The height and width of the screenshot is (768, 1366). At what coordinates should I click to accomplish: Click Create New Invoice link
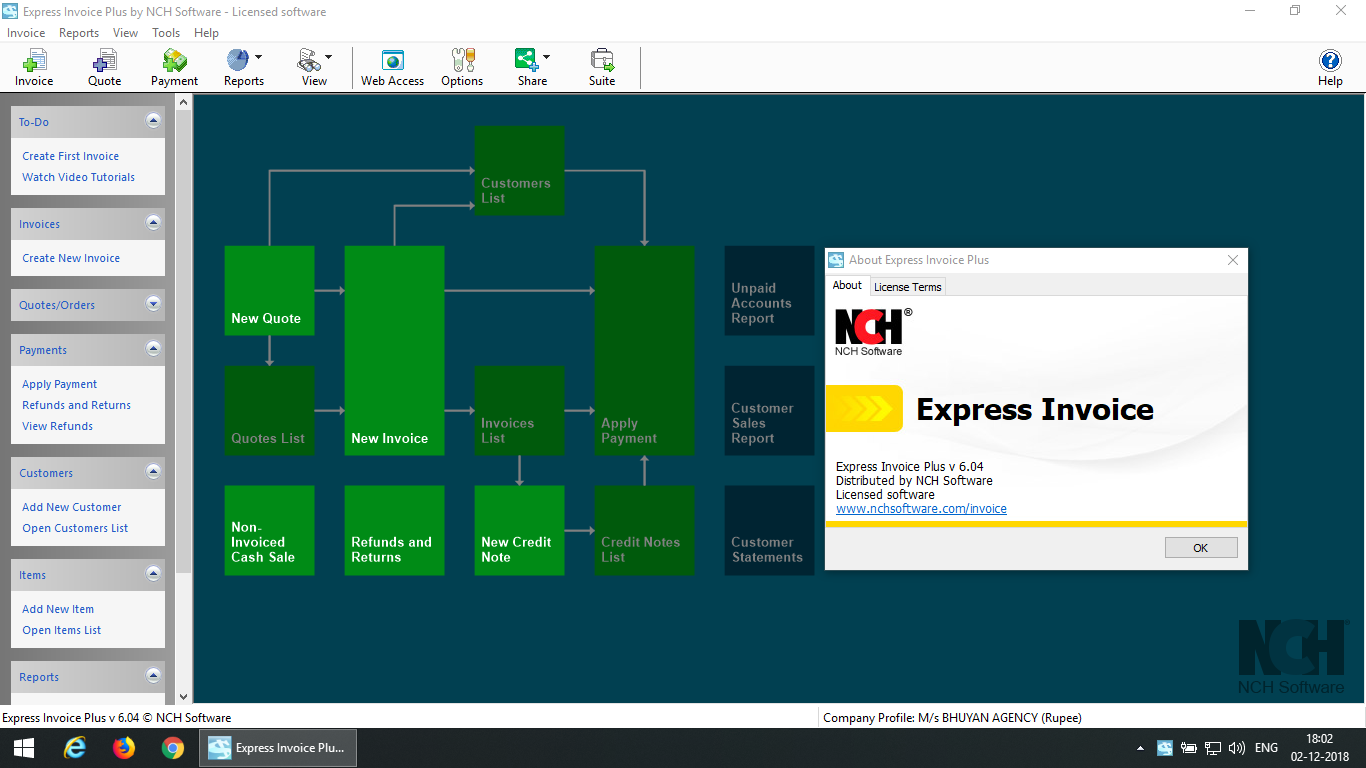tap(71, 258)
